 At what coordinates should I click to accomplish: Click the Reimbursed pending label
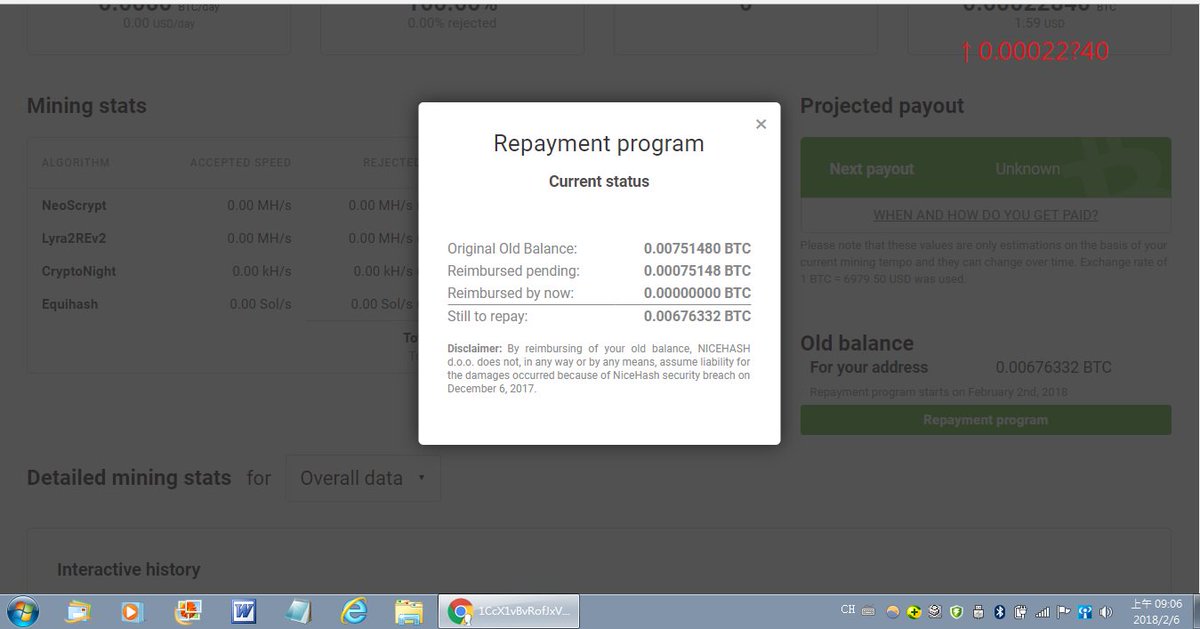(513, 271)
